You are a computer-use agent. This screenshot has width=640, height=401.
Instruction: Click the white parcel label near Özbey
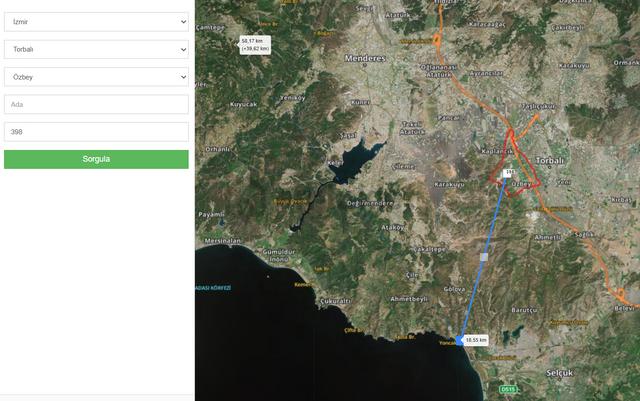pos(508,173)
